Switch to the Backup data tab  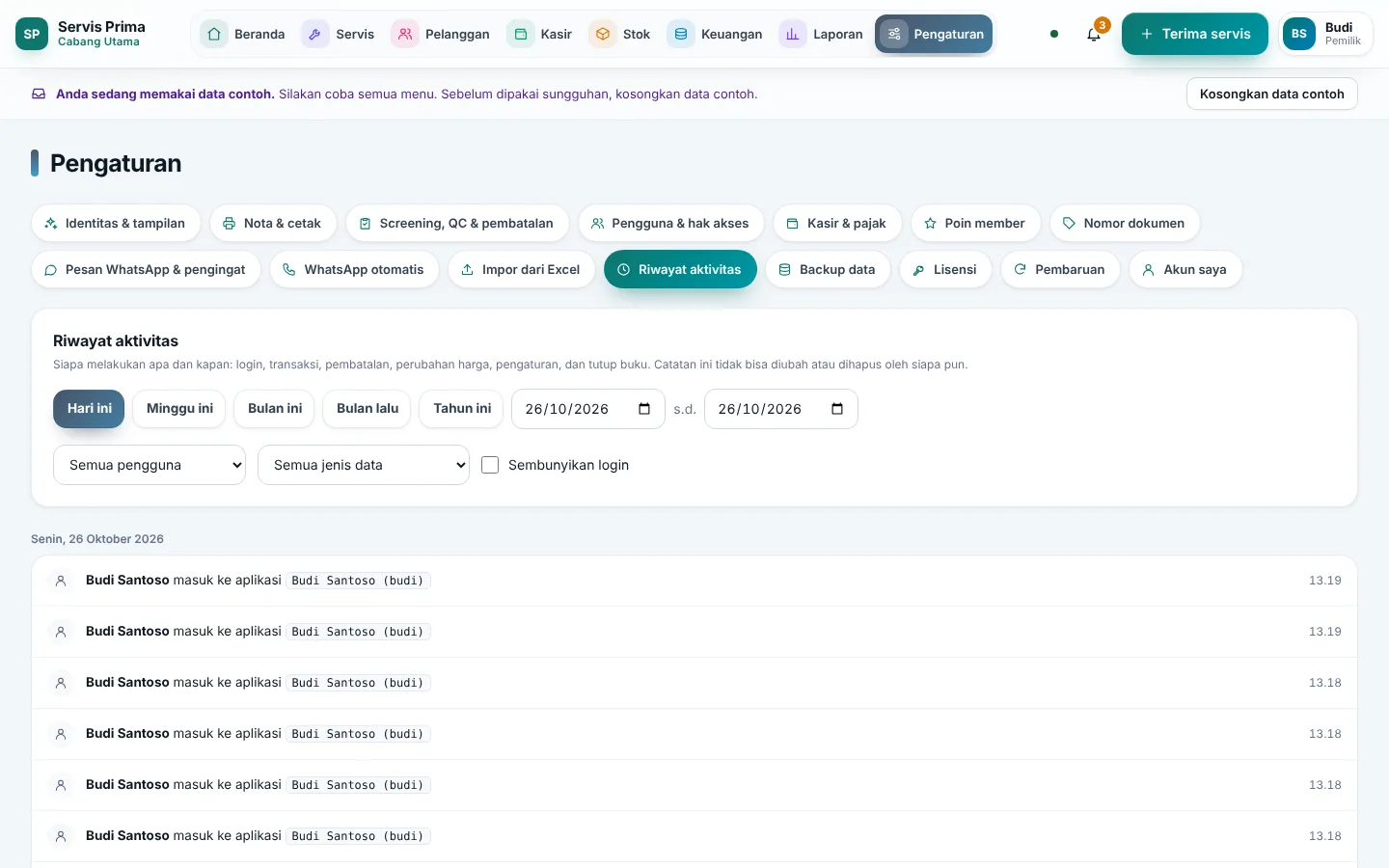828,269
